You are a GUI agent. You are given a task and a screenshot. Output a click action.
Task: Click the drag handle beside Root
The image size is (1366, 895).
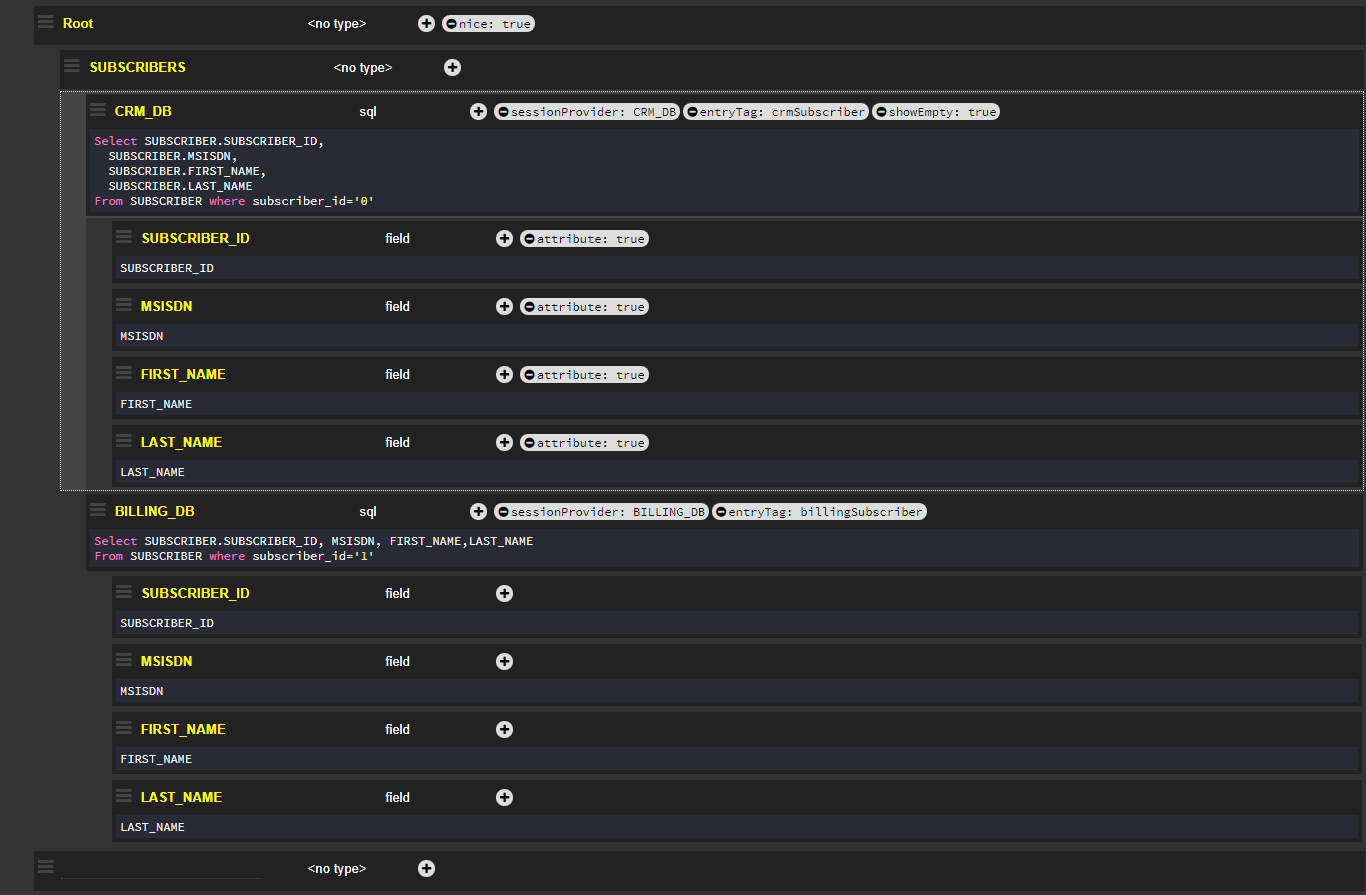point(46,22)
